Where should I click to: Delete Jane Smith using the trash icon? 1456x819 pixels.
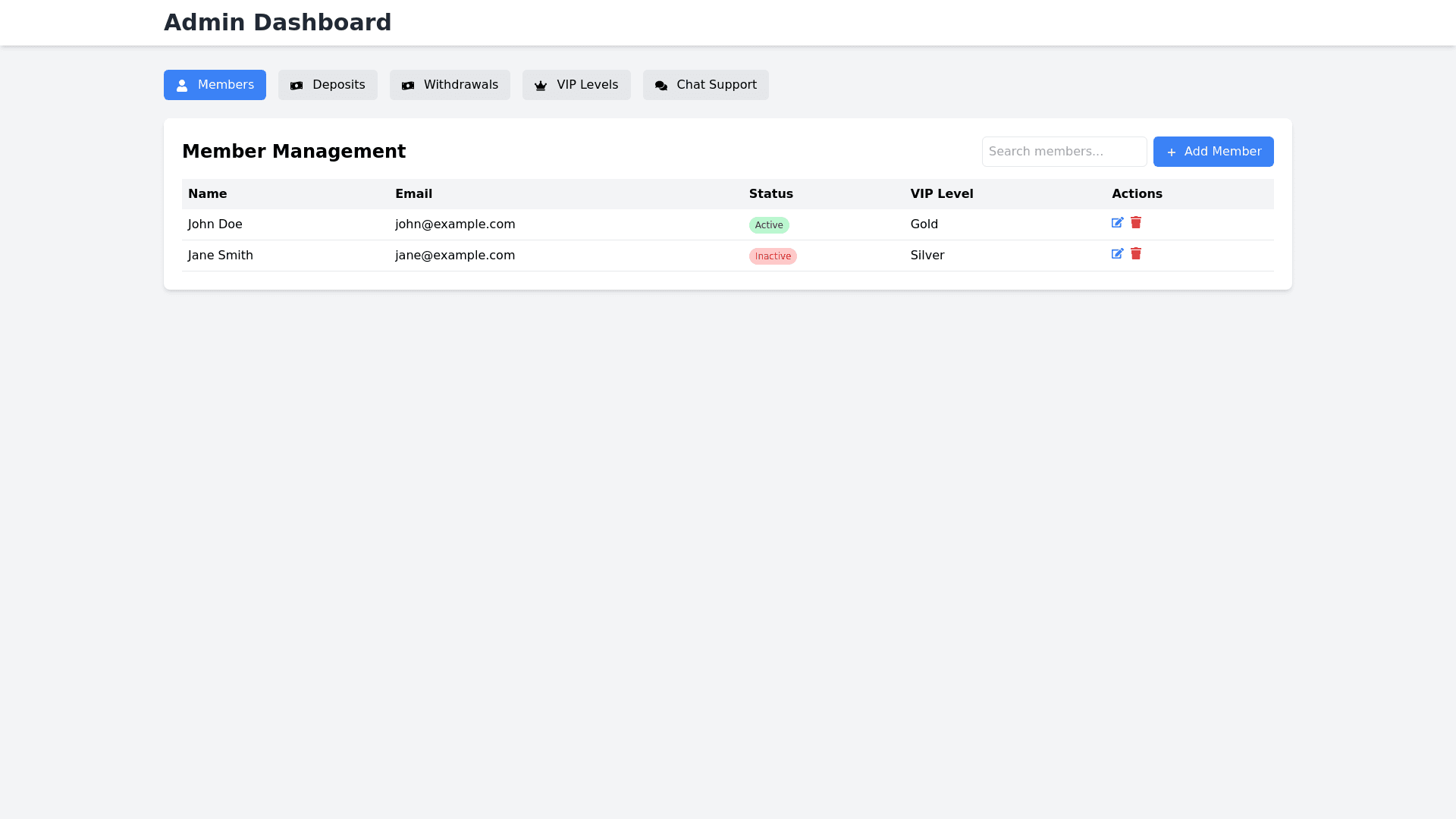1136,254
